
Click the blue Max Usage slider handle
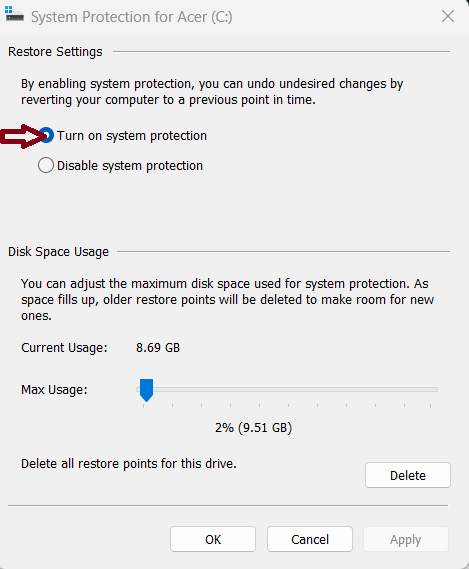pyautogui.click(x=146, y=390)
